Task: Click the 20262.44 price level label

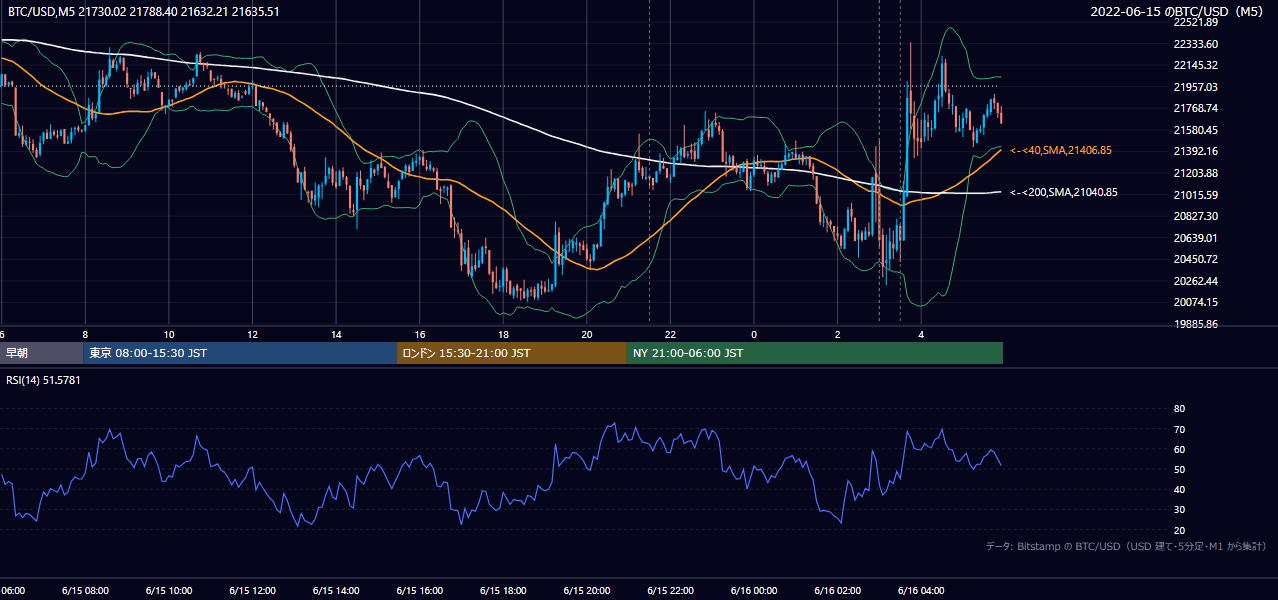Action: point(1196,281)
